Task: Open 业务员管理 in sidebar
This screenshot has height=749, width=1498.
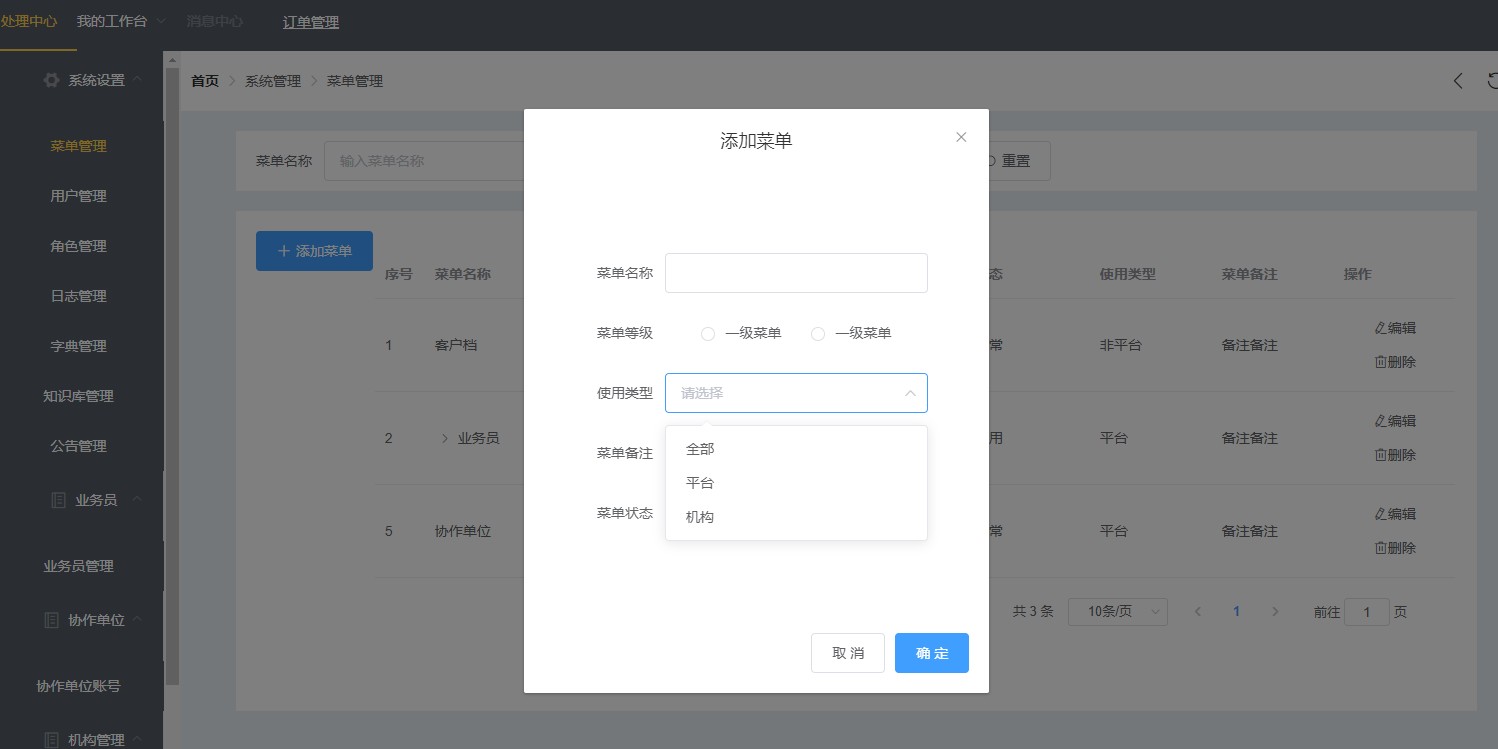Action: (x=79, y=566)
